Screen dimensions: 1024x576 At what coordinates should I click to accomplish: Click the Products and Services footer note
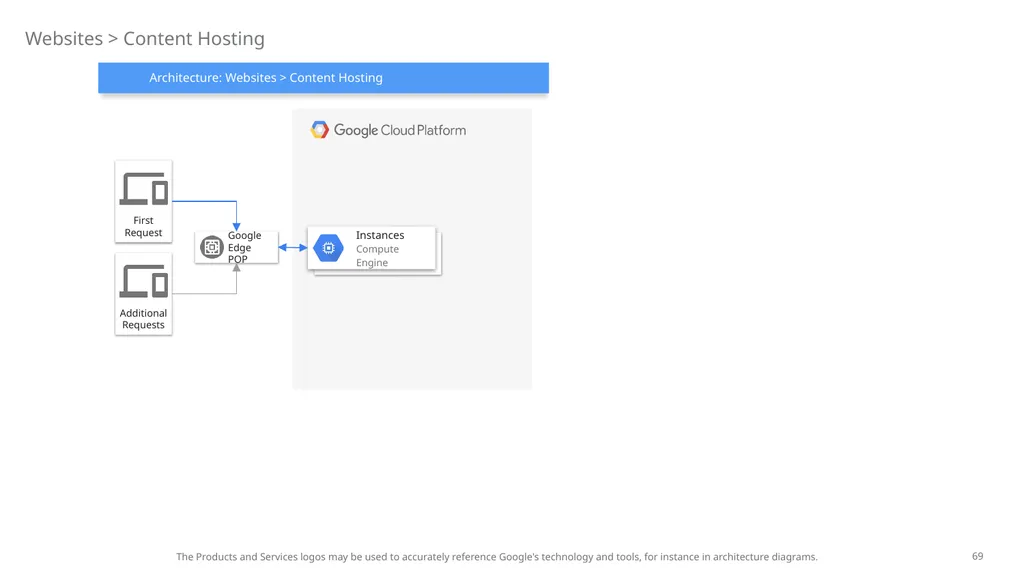[497, 557]
